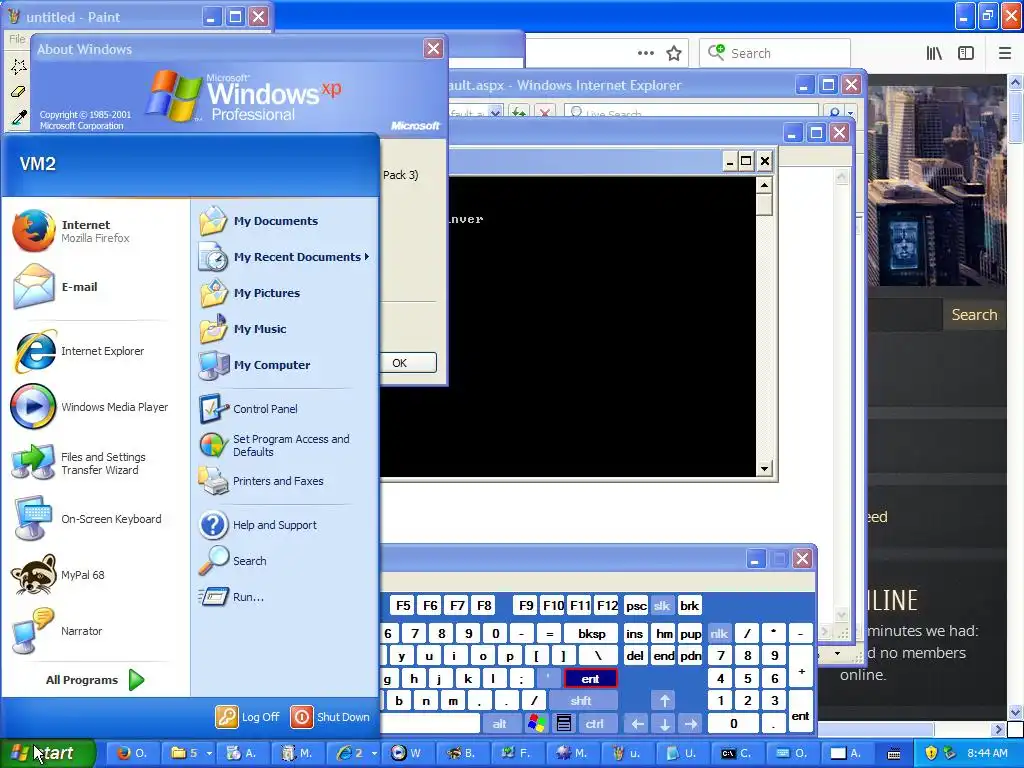Screen dimensions: 1024x768
Task: Open Files and Settings Transfer Wizard
Action: tap(78, 463)
